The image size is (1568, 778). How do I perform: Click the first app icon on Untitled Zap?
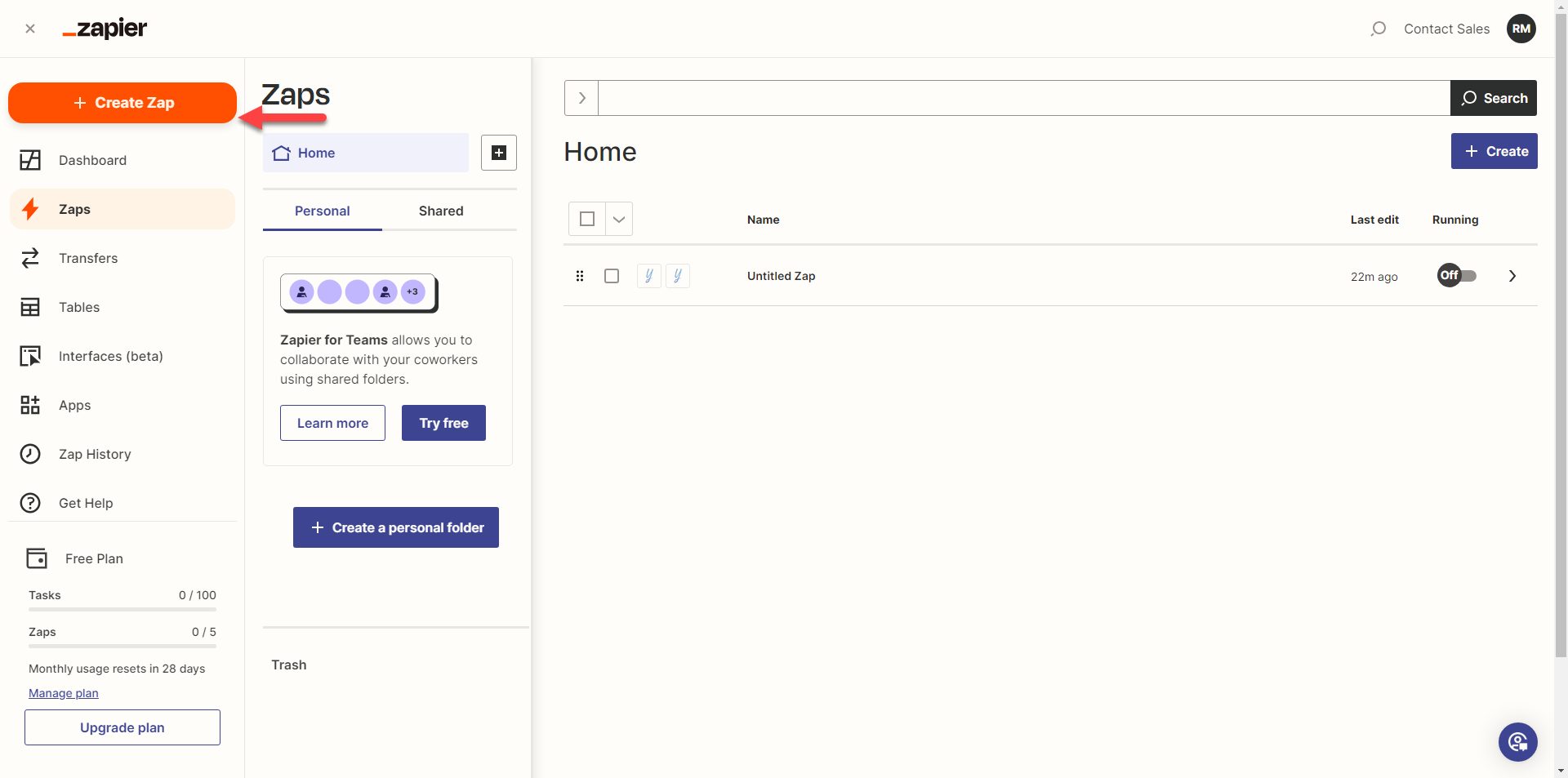click(x=649, y=276)
